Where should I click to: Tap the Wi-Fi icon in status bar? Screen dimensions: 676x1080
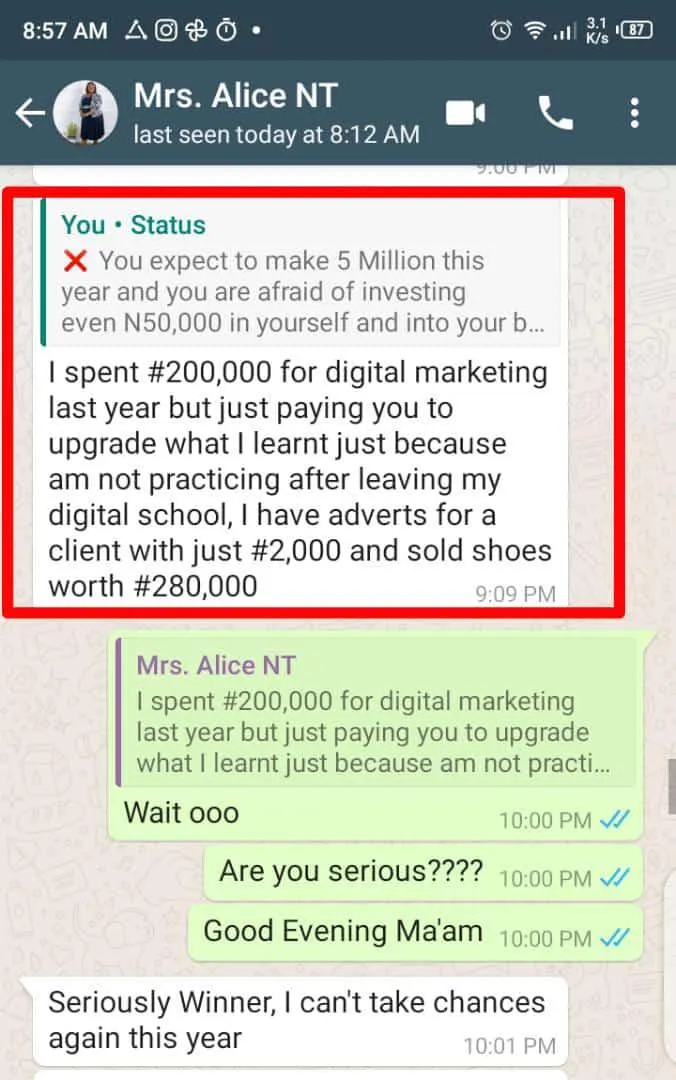[533, 30]
